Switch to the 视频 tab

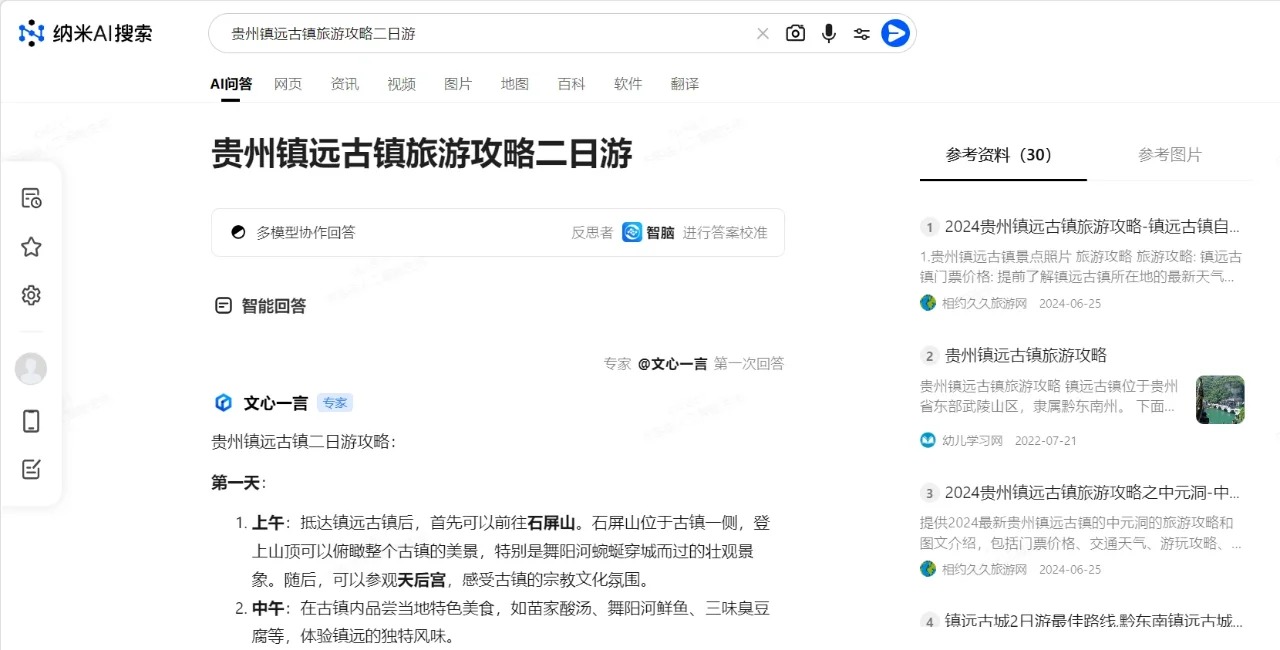(401, 84)
